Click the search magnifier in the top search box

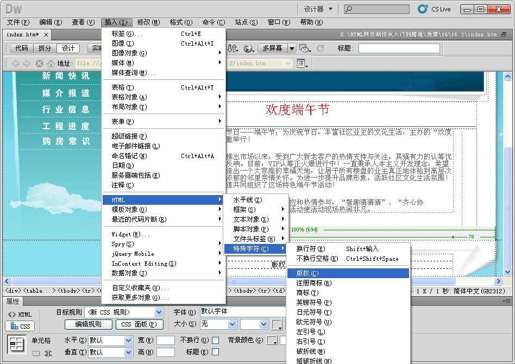pyautogui.click(x=348, y=9)
